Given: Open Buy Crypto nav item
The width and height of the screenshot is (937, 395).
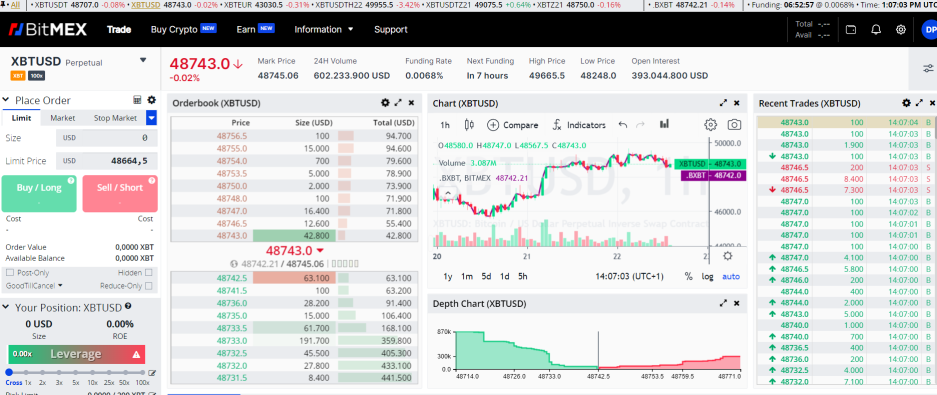Looking at the screenshot, I should click(183, 29).
